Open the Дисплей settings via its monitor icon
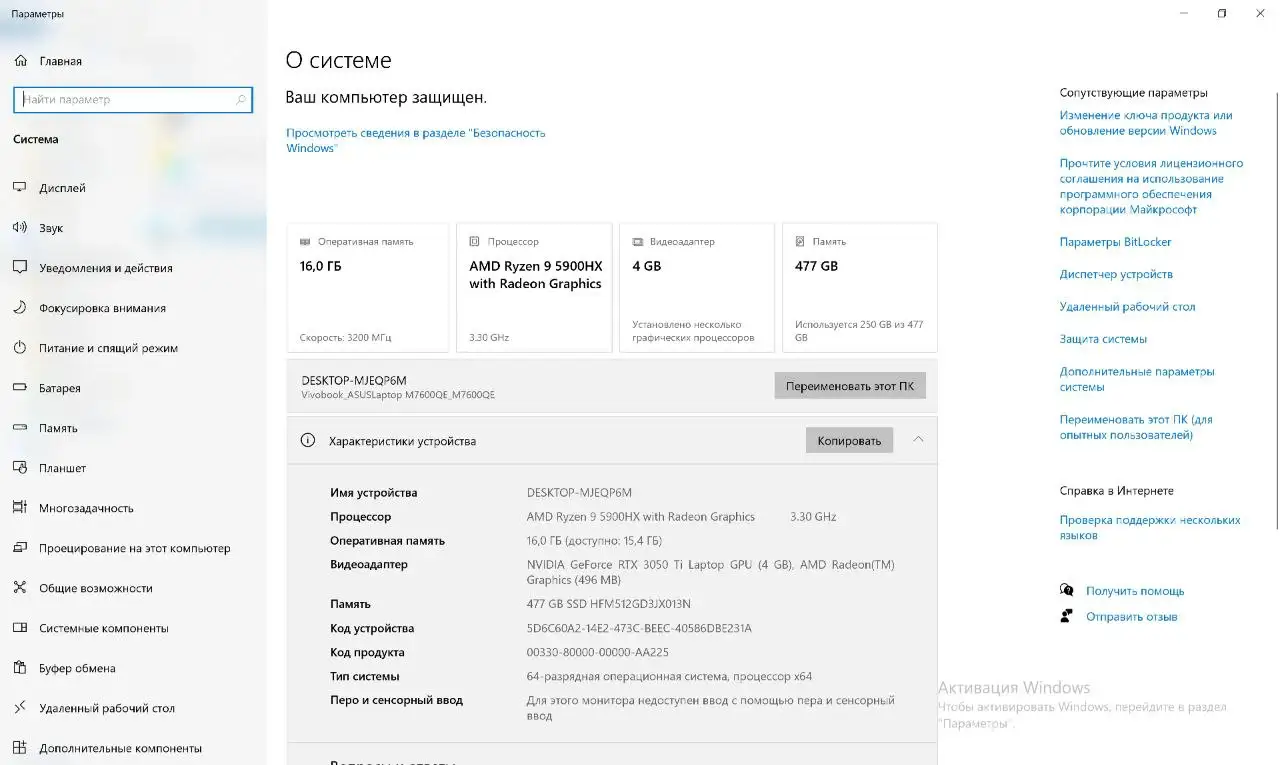The height and width of the screenshot is (765, 1280). [22, 187]
